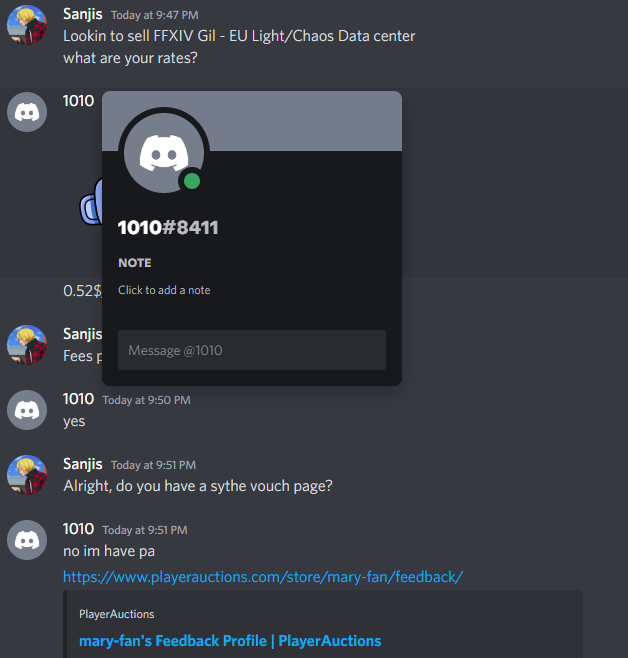Click the Sanjis username at 9:47 PM
The image size is (628, 658).
pyautogui.click(x=83, y=14)
